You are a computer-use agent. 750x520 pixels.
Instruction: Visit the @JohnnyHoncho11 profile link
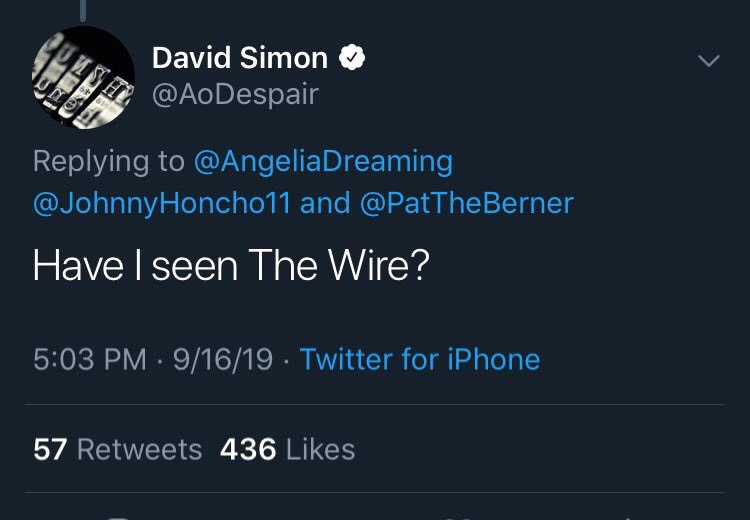click(162, 203)
